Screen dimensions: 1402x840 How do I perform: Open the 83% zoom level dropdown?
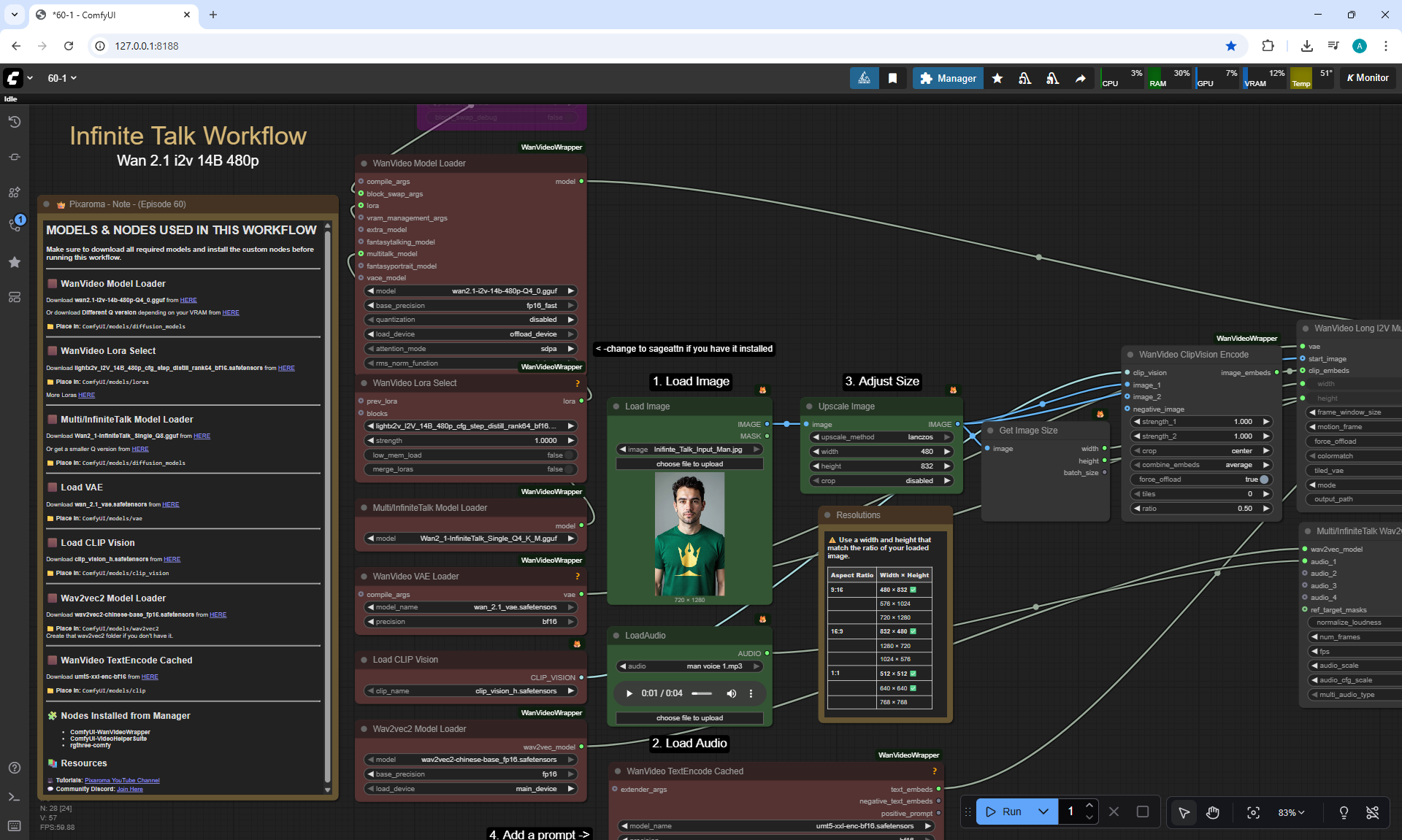(x=1291, y=812)
